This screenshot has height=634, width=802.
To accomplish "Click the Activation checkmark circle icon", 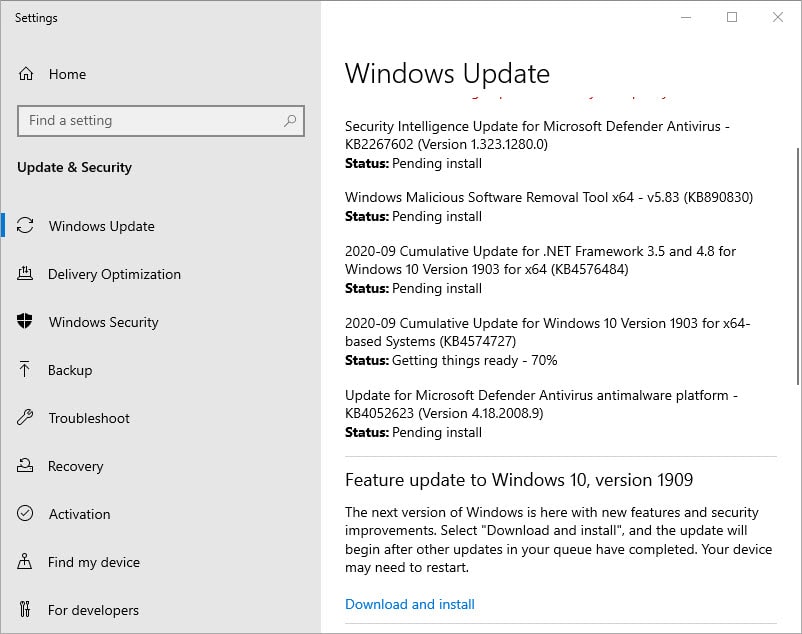I will (25, 513).
